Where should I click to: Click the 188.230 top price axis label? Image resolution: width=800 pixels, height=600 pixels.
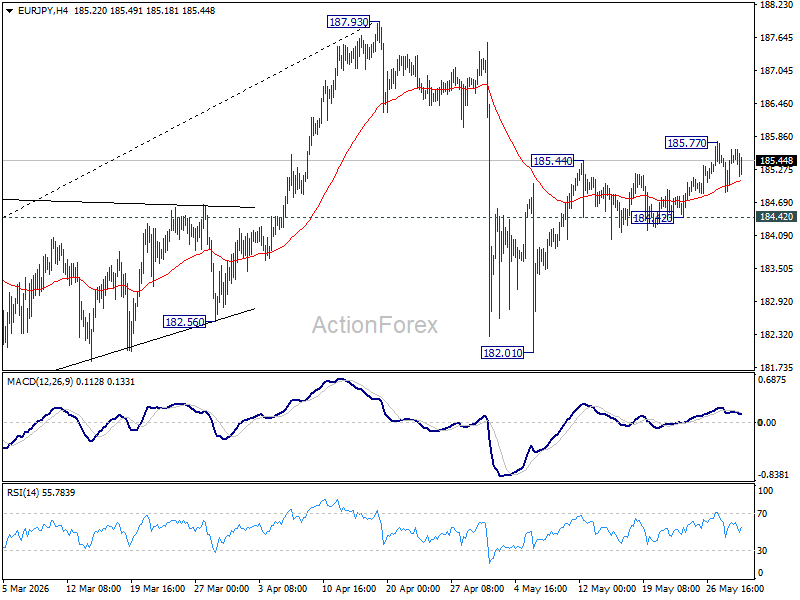[x=777, y=5]
